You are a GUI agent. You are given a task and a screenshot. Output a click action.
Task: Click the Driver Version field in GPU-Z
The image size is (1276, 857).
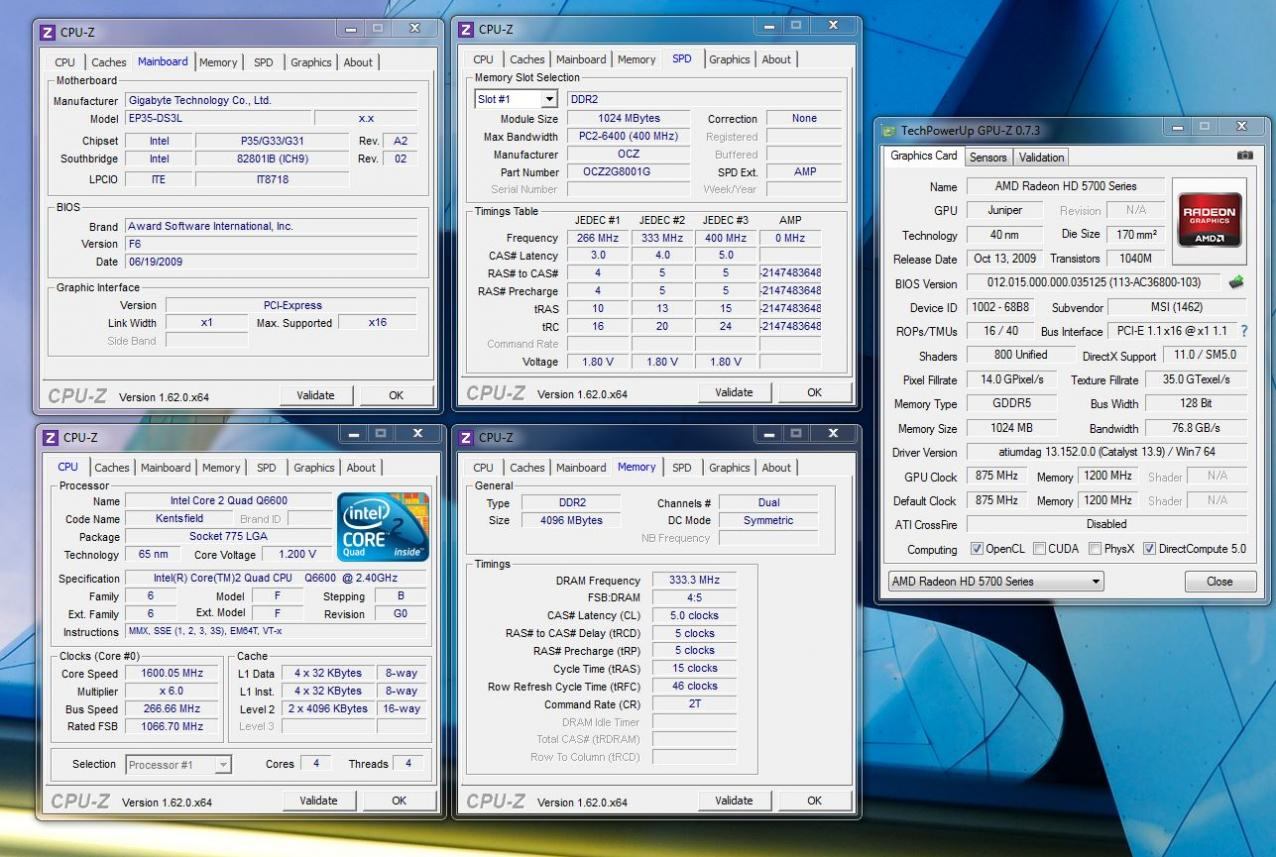[x=1107, y=452]
